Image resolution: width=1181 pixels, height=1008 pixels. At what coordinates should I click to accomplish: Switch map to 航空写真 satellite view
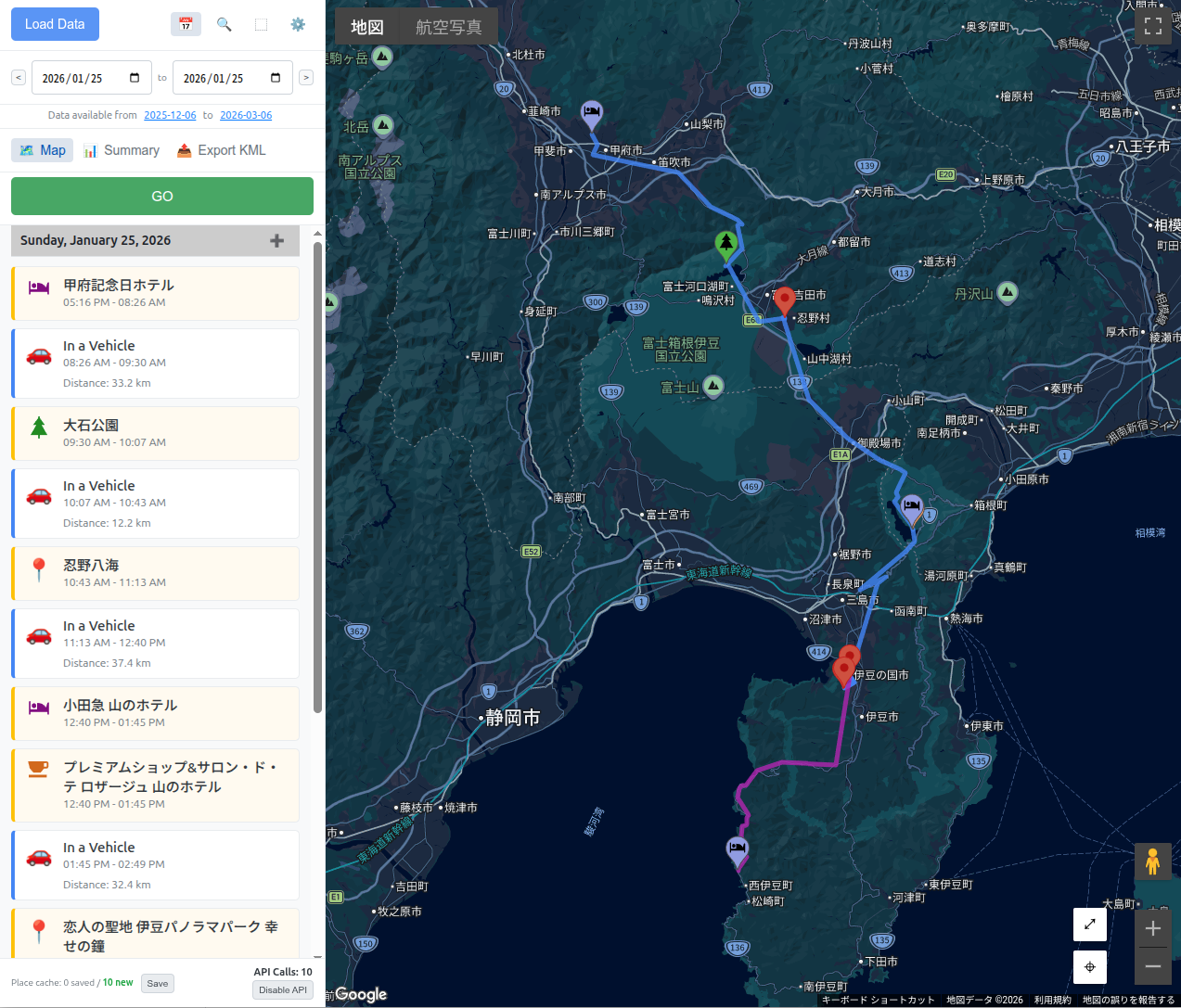click(448, 27)
